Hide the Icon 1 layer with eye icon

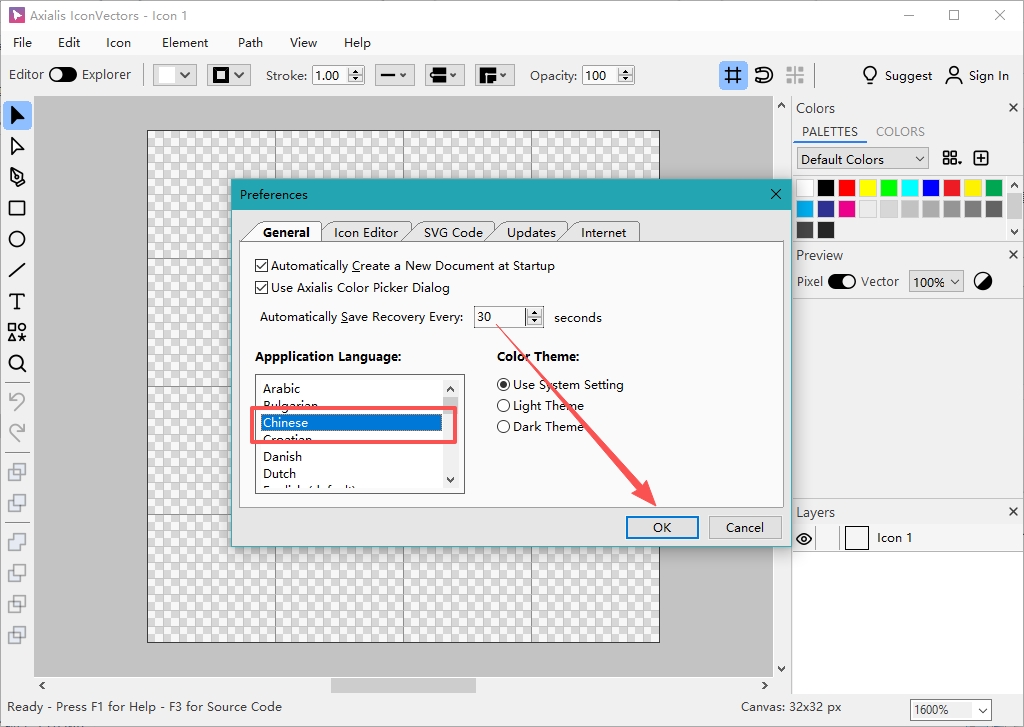click(804, 538)
